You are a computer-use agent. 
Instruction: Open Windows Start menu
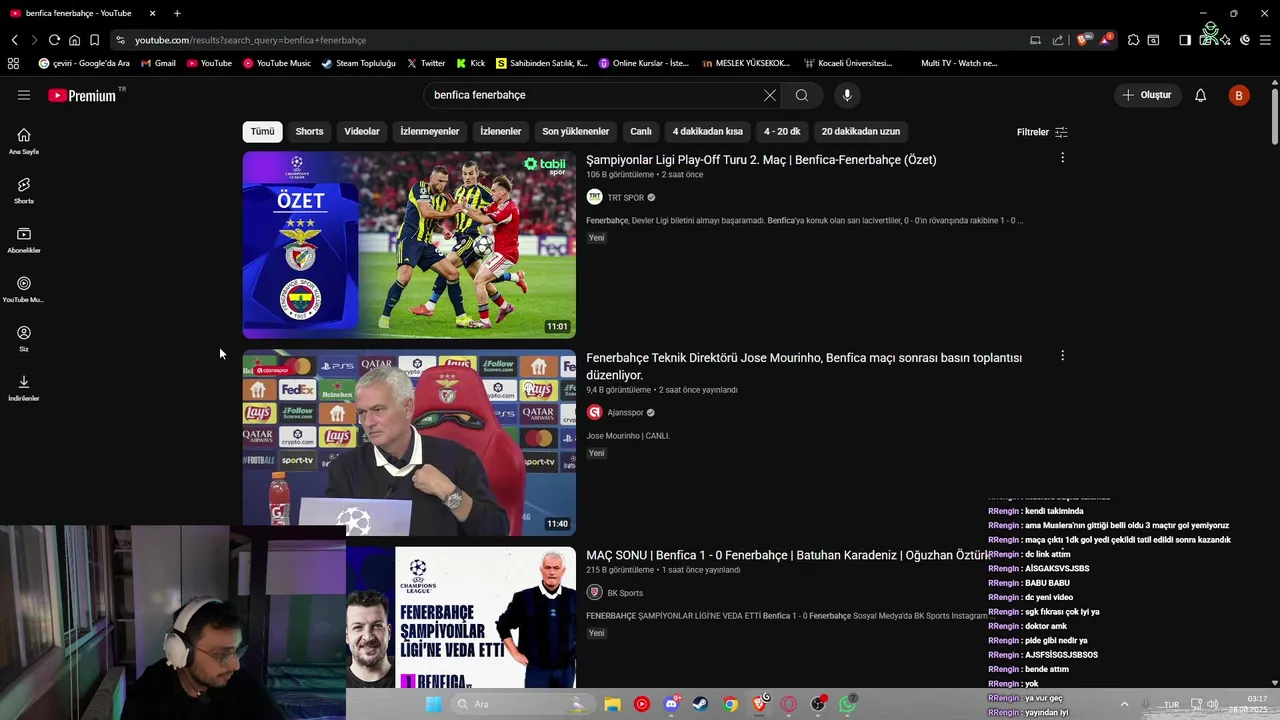433,704
